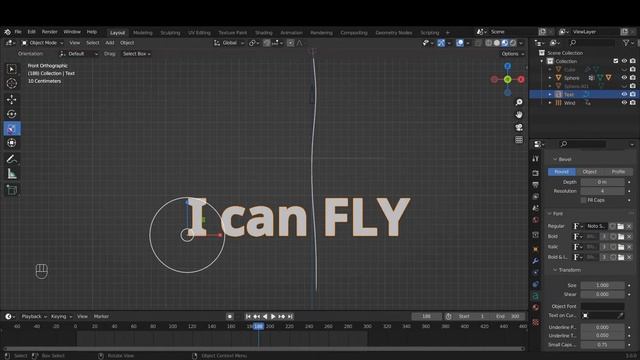
Task: Expand the Sphere object in outliner
Action: pyautogui.click(x=550, y=78)
